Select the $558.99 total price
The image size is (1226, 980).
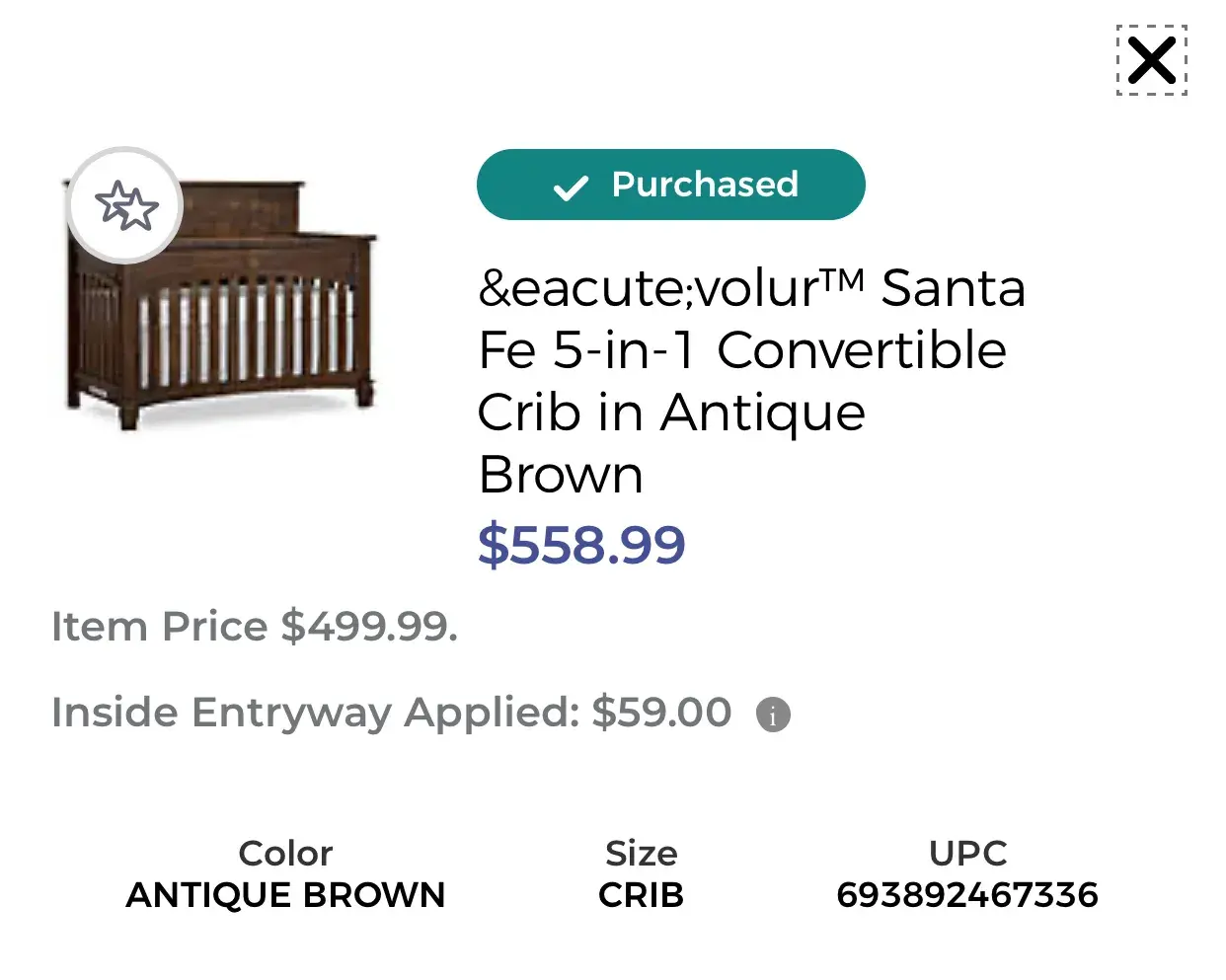click(x=581, y=545)
